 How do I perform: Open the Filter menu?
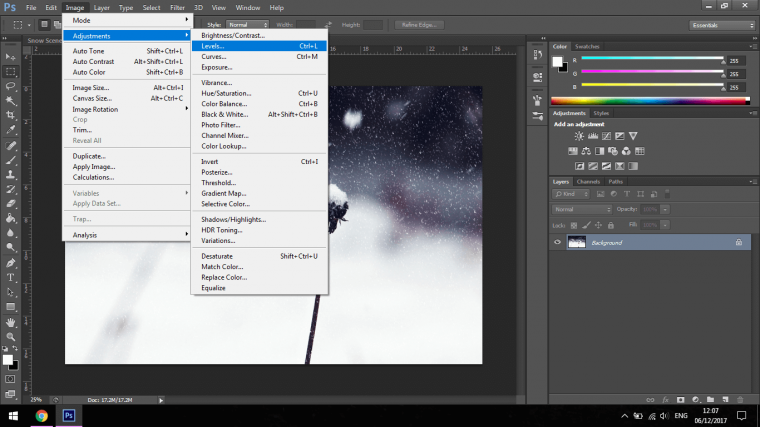(177, 8)
